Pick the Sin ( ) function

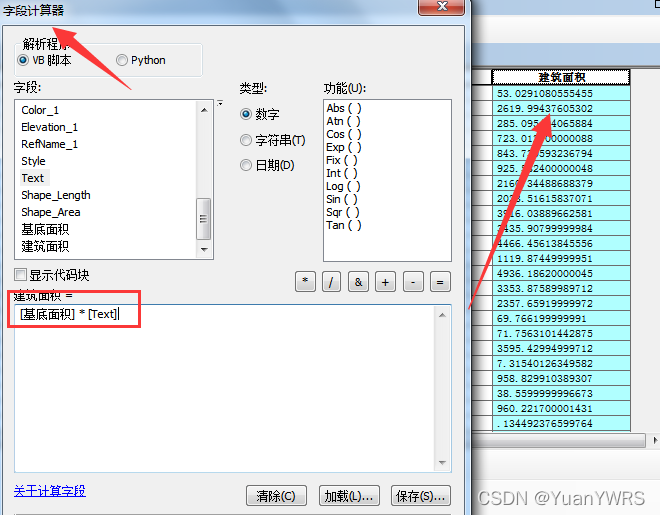[x=341, y=199]
